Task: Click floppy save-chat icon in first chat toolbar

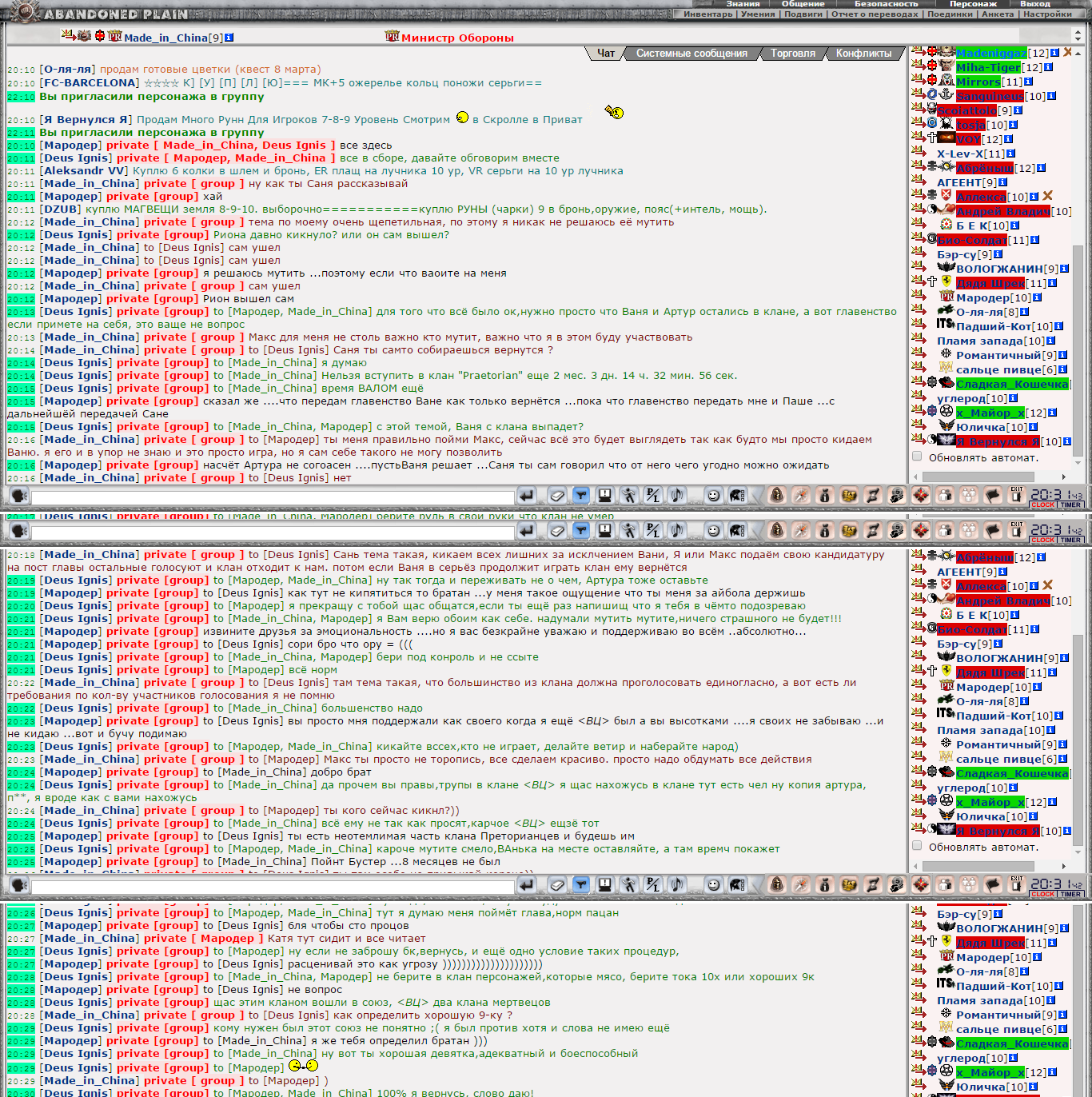Action: [605, 496]
